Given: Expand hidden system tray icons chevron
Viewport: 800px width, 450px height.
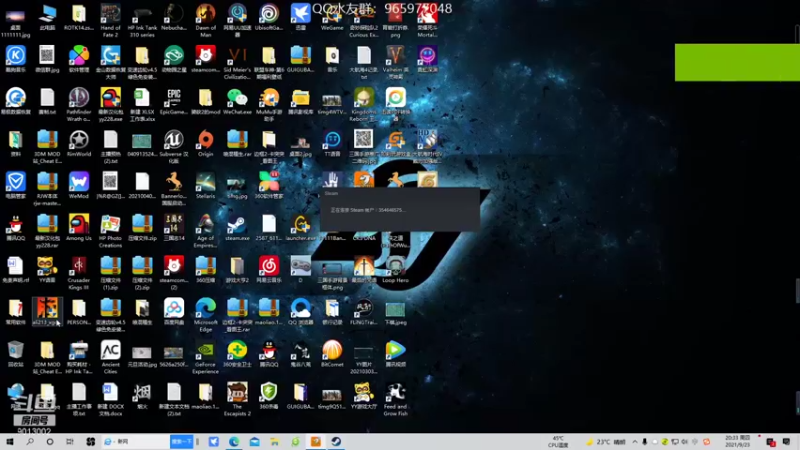Looking at the screenshot, I should pyautogui.click(x=635, y=442).
